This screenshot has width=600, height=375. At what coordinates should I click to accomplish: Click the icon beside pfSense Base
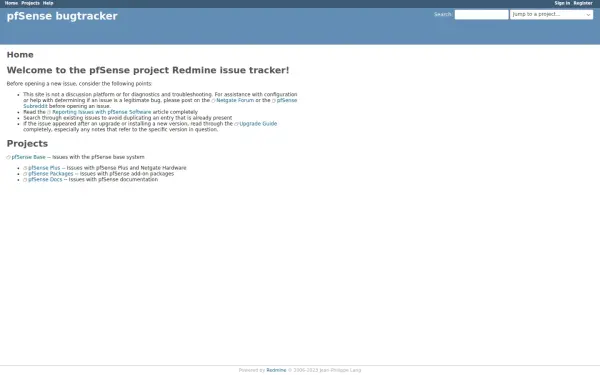pyautogui.click(x=8, y=157)
